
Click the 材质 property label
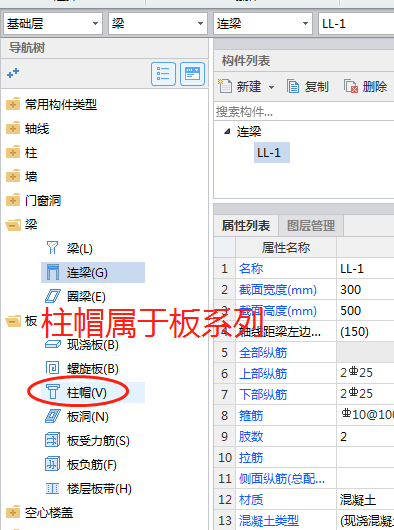(251, 499)
